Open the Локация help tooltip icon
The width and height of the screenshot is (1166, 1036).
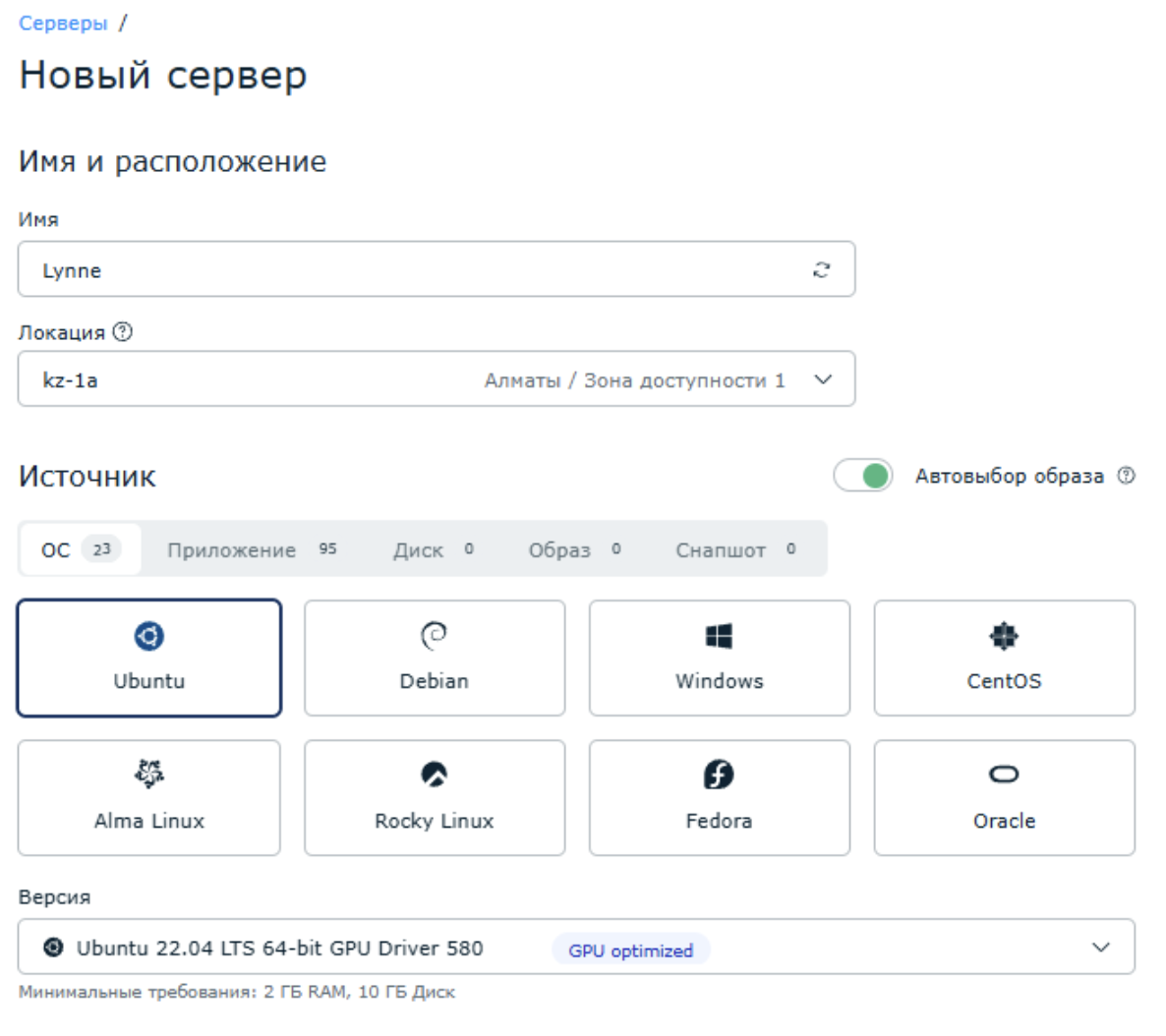point(123,331)
